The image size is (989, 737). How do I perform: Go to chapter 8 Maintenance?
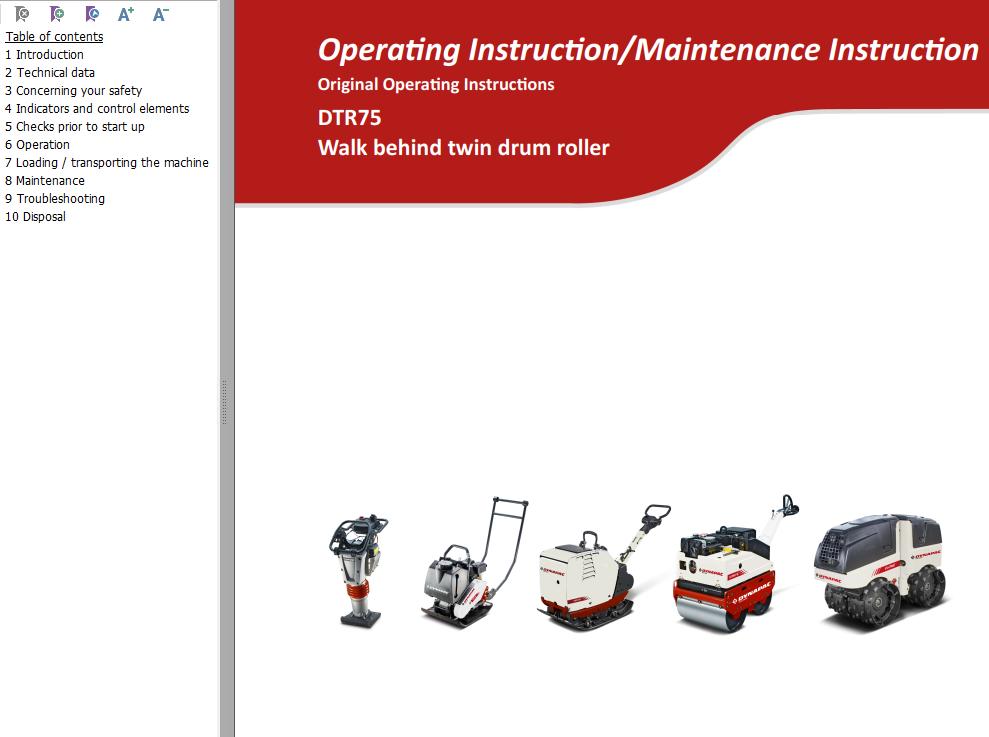(x=45, y=180)
